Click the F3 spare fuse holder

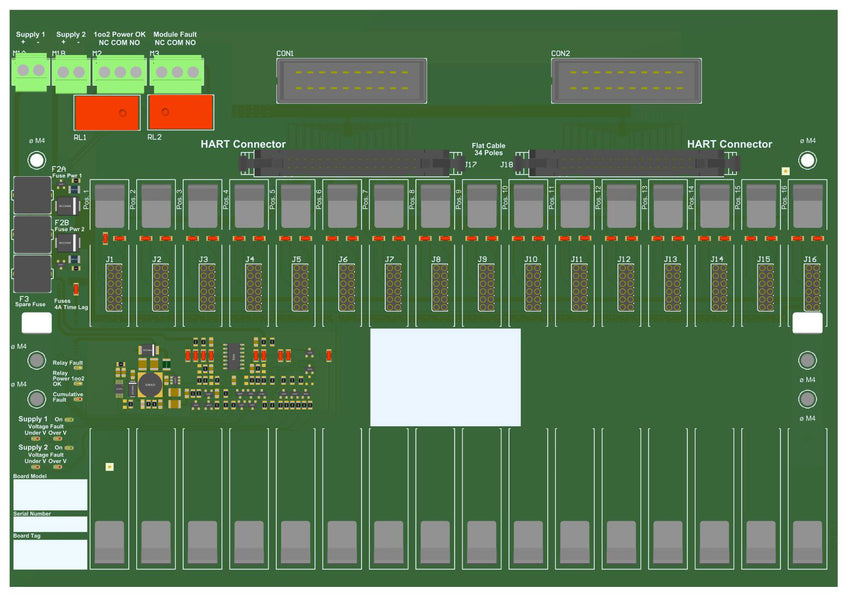tap(33, 273)
